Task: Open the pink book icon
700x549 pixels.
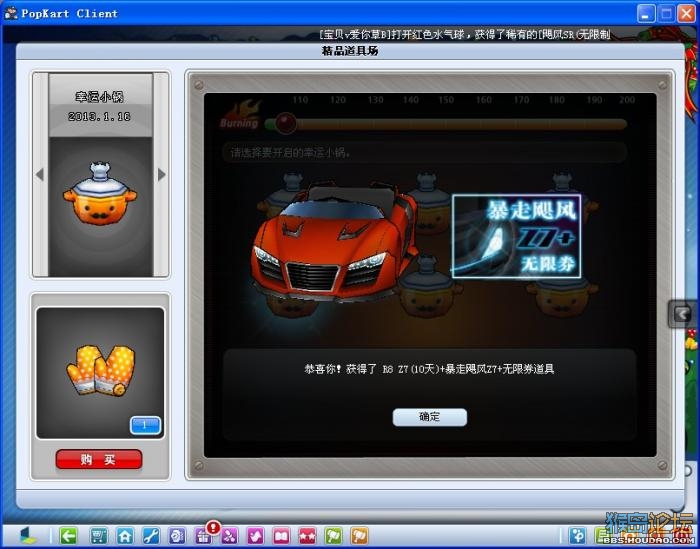Action: tap(281, 535)
